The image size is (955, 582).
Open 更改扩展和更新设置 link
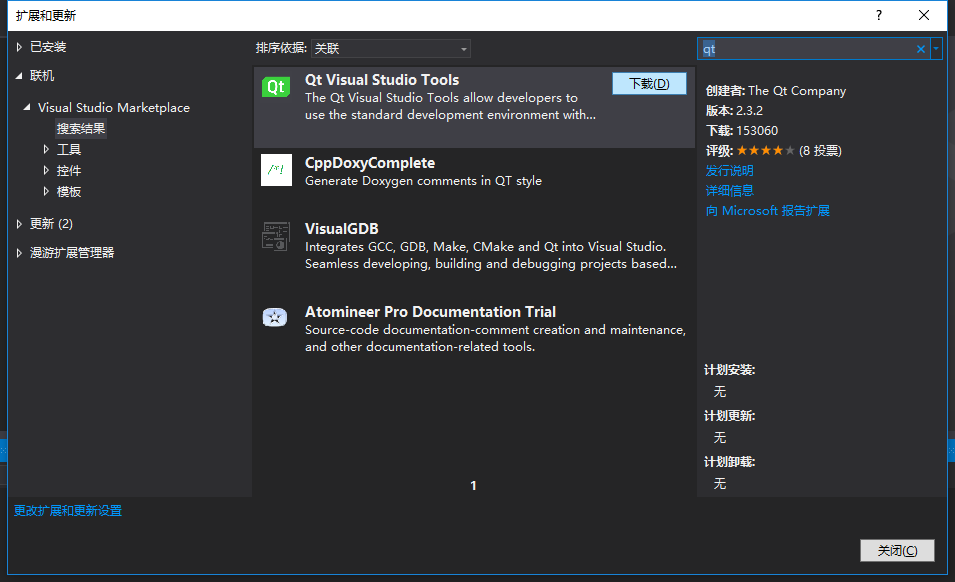pyautogui.click(x=68, y=511)
